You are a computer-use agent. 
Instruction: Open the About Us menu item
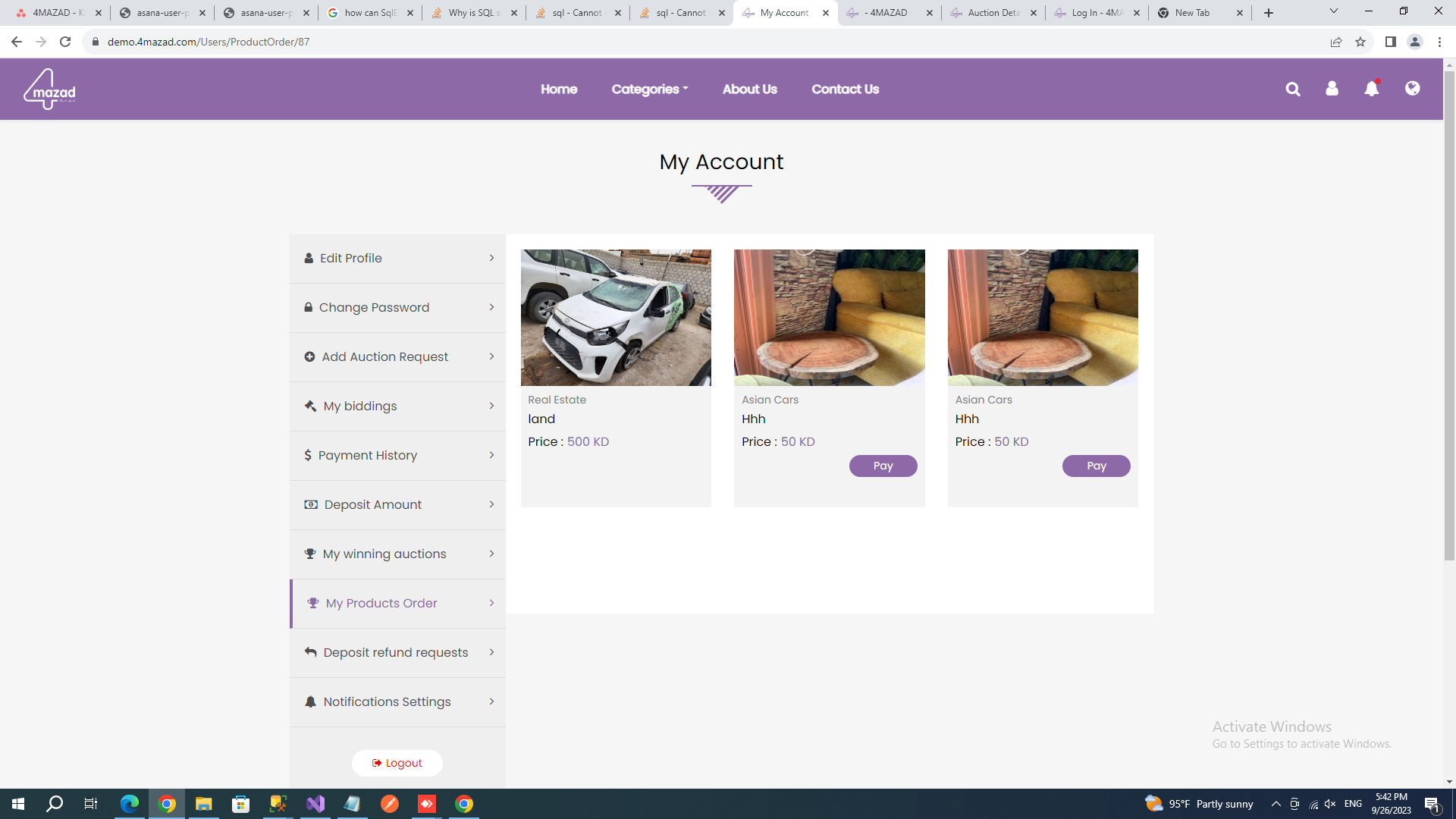tap(749, 89)
